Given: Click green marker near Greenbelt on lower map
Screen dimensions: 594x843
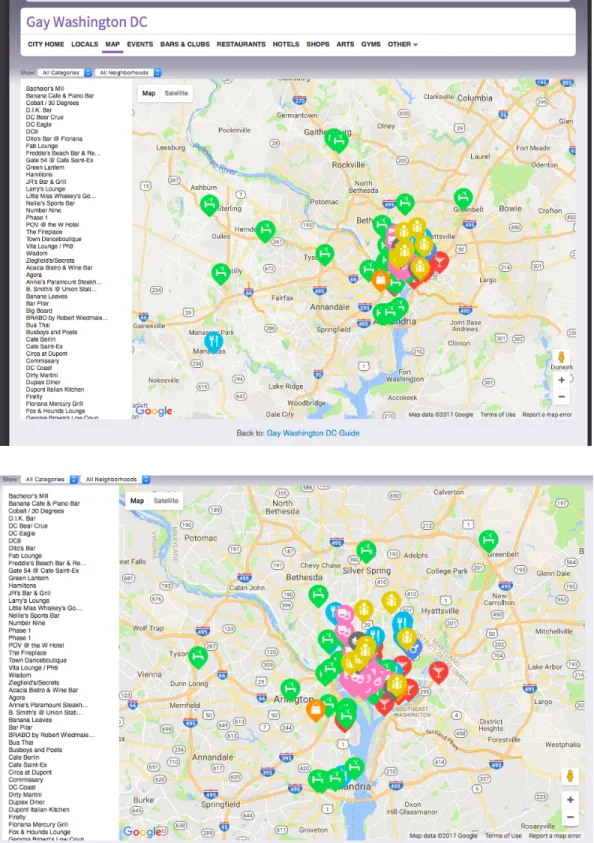Looking at the screenshot, I should (488, 541).
